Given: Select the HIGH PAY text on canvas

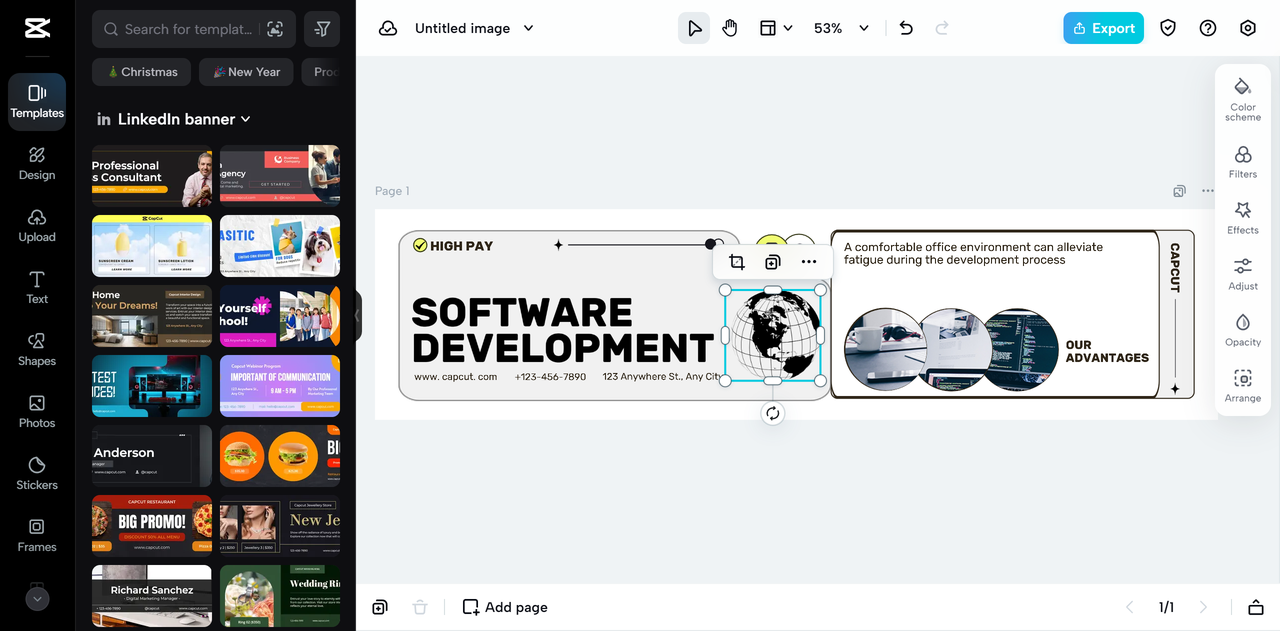Looking at the screenshot, I should 461,245.
